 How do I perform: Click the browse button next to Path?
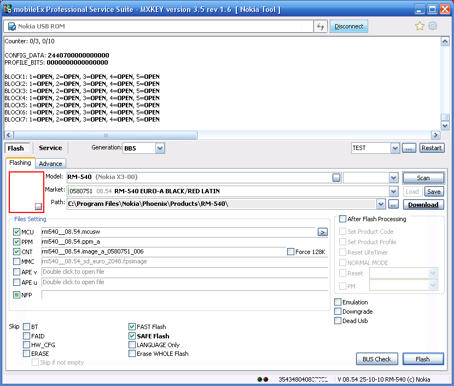394,204
